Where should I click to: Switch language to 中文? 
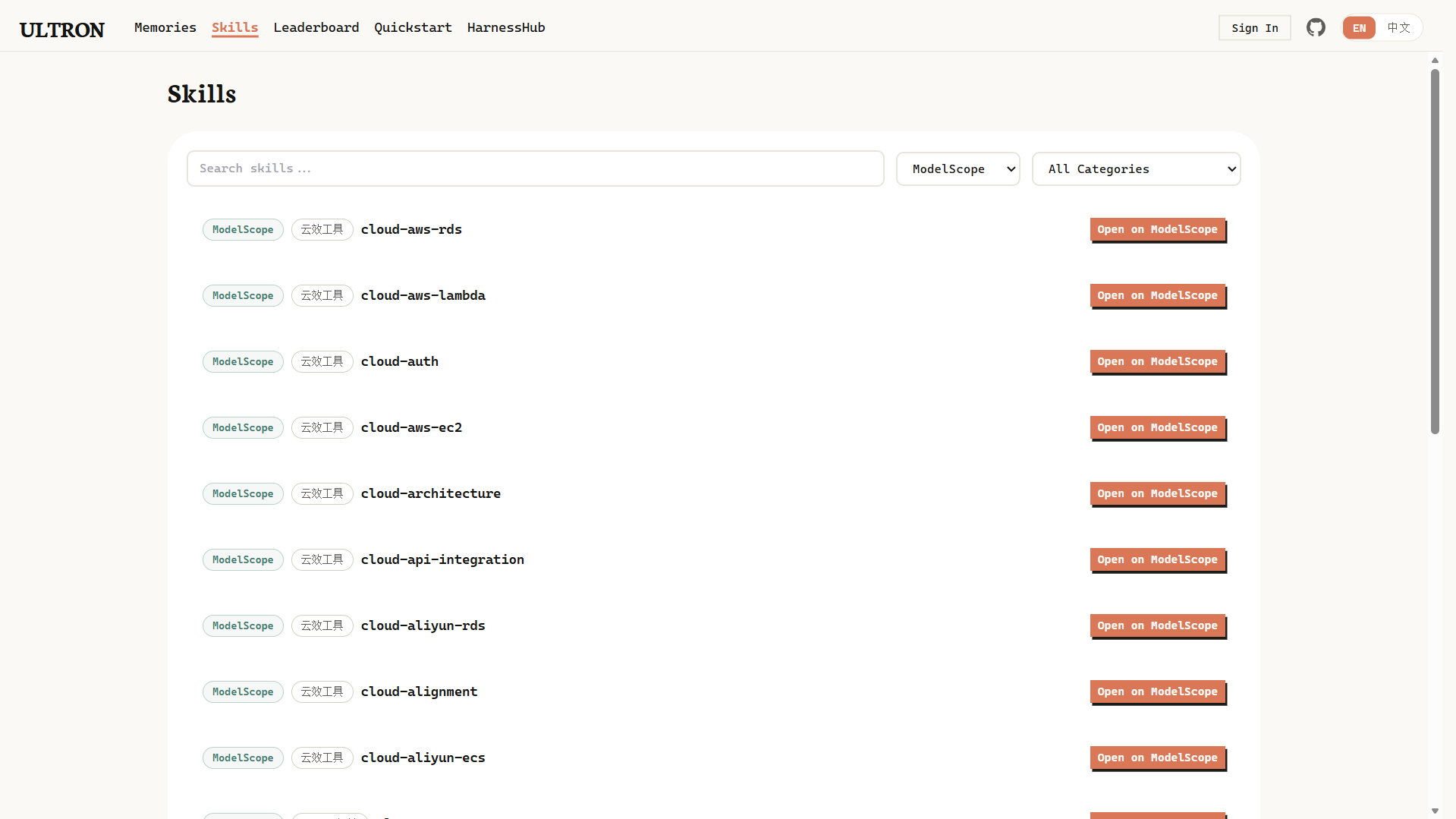(1398, 28)
